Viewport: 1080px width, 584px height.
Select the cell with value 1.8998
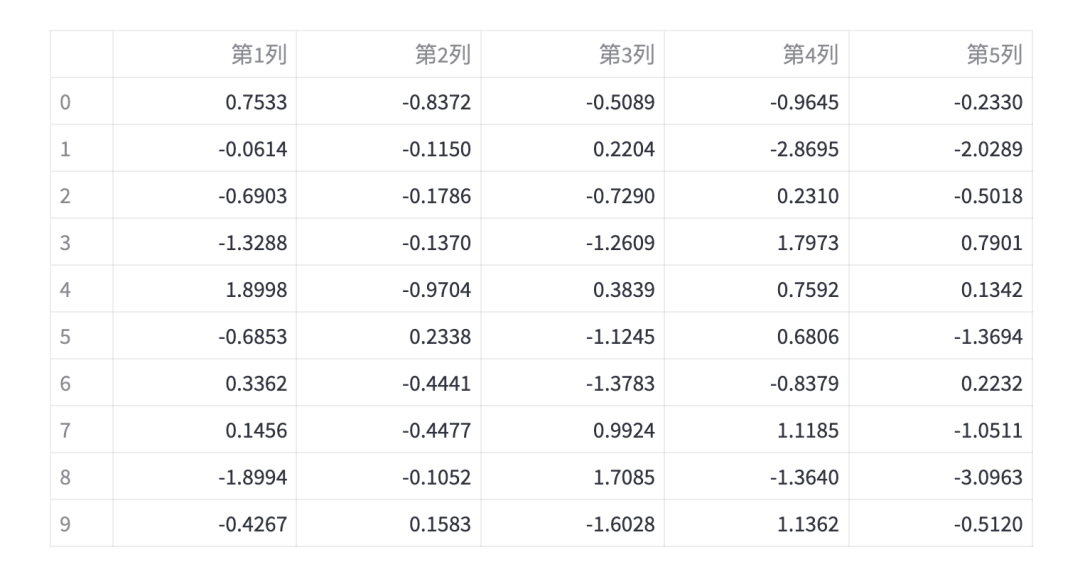205,289
